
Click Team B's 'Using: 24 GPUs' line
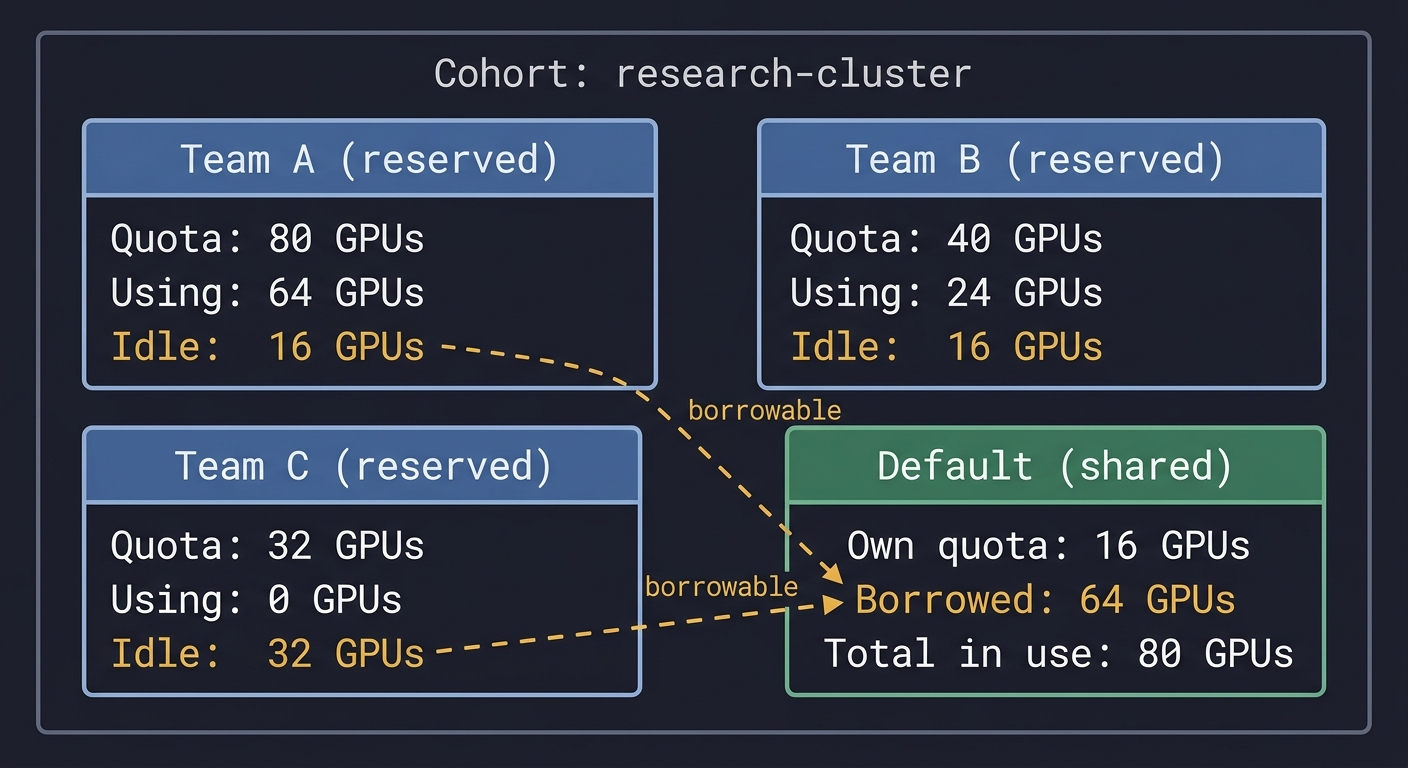946,293
